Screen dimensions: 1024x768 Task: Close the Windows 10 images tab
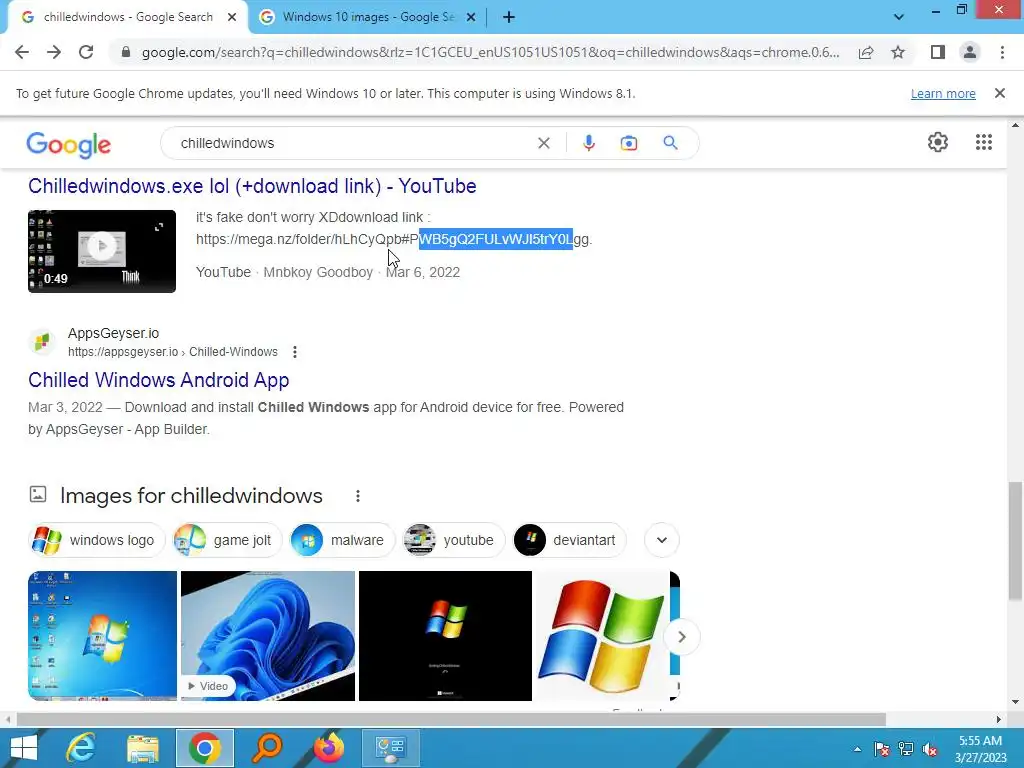pyautogui.click(x=471, y=18)
